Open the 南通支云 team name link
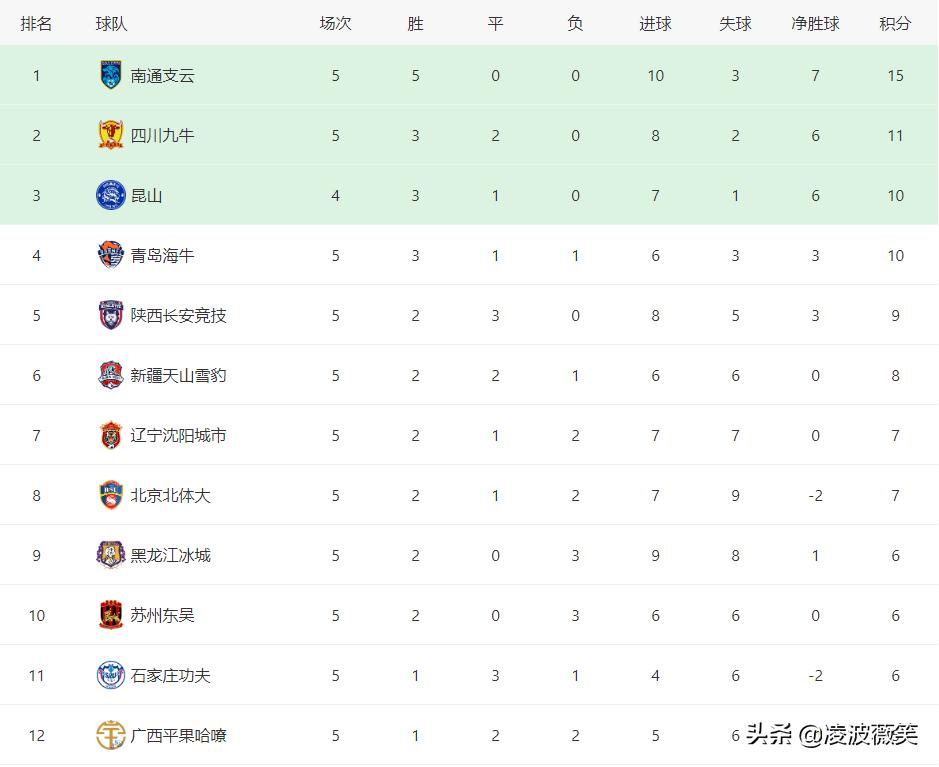 coord(162,75)
